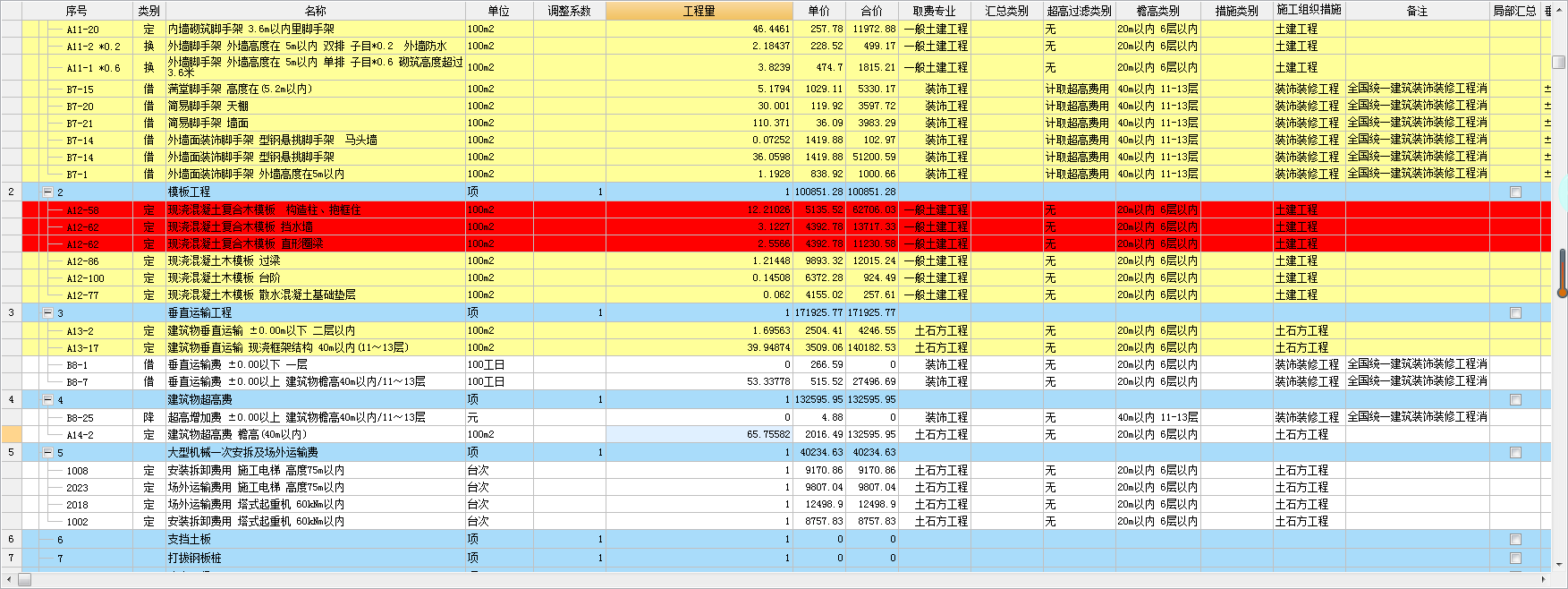Select the 支挡土板 name cell
Viewport: 1568px width, 589px height.
315,539
